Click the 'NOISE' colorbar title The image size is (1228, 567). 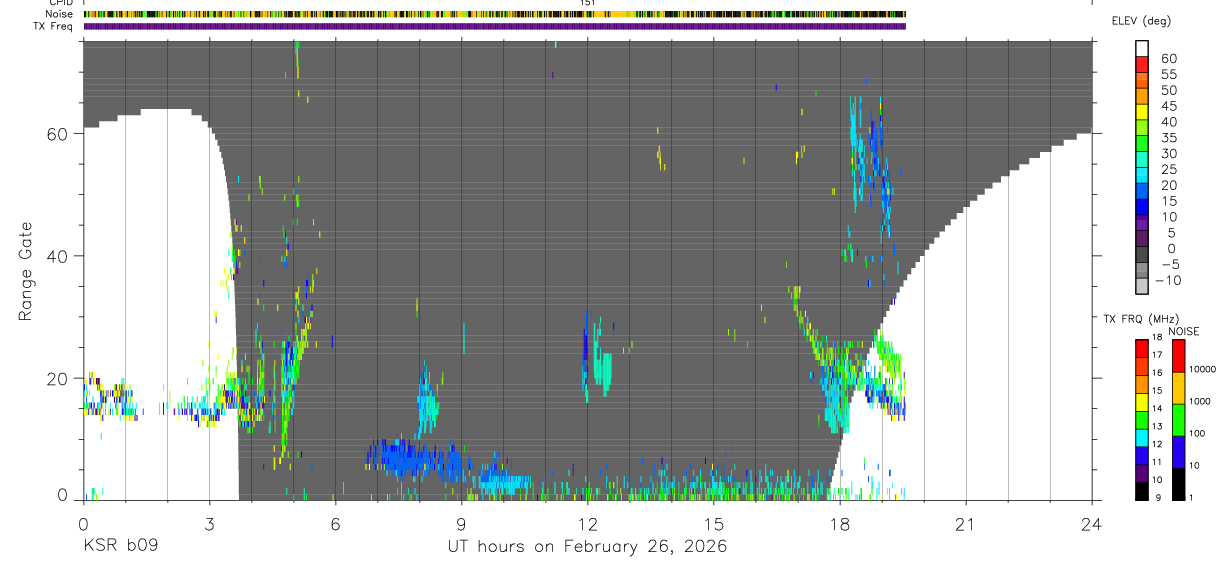pyautogui.click(x=1183, y=331)
